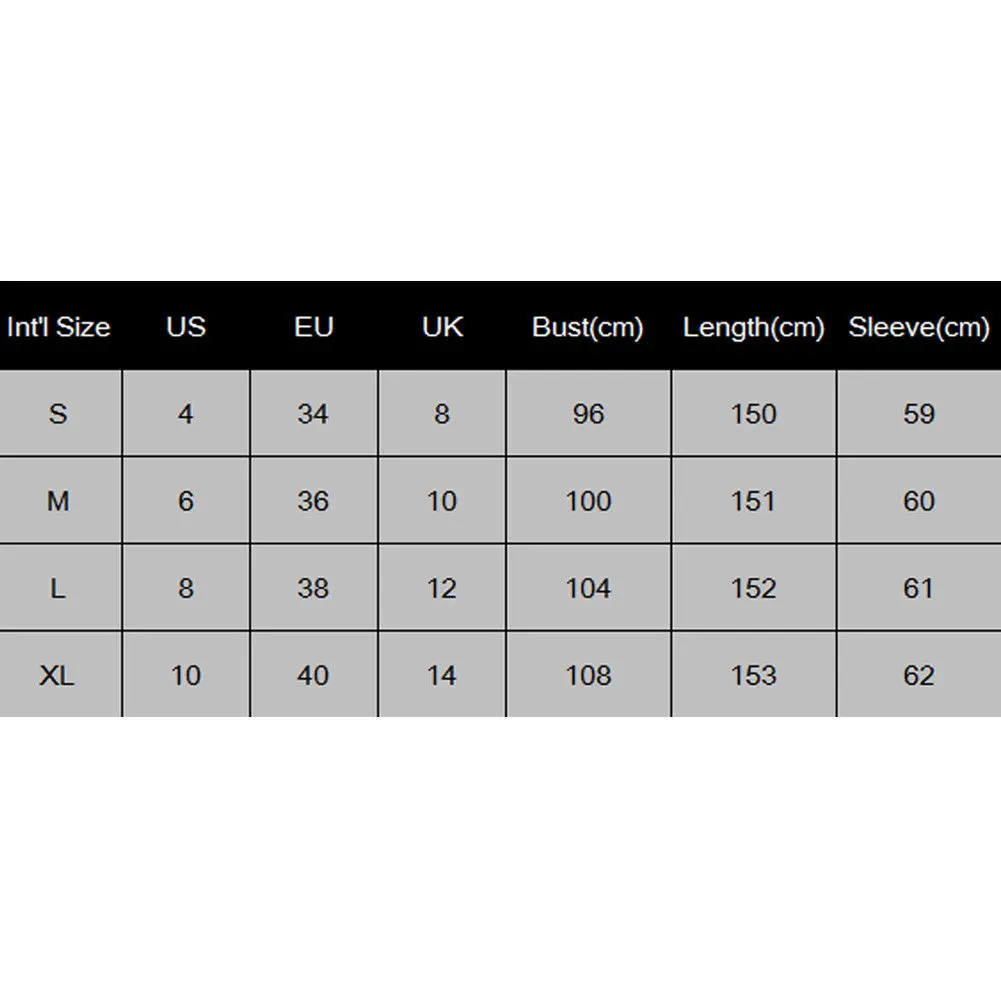Select the UK column header
The width and height of the screenshot is (1001, 1001).
[x=442, y=327]
